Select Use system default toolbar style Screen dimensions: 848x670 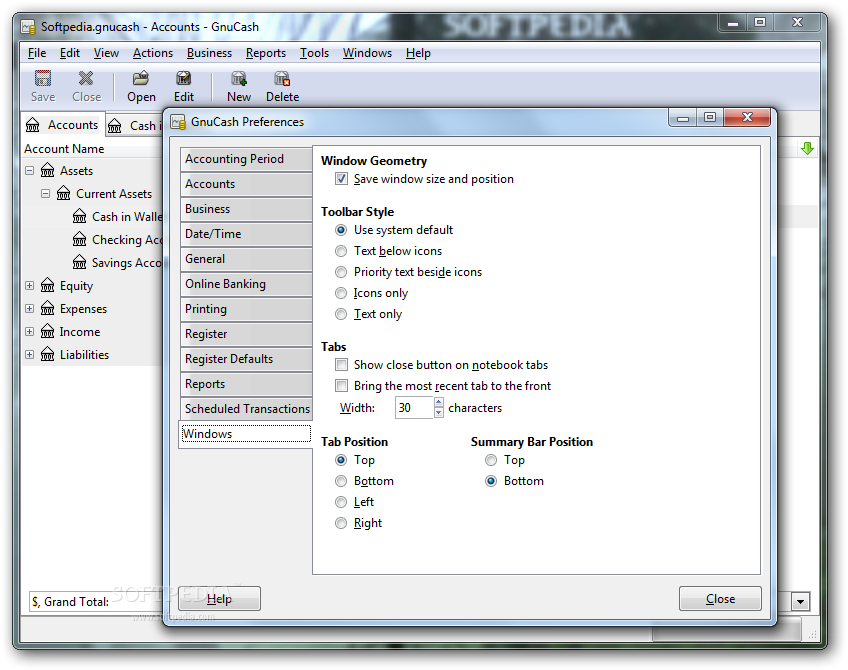pos(341,230)
